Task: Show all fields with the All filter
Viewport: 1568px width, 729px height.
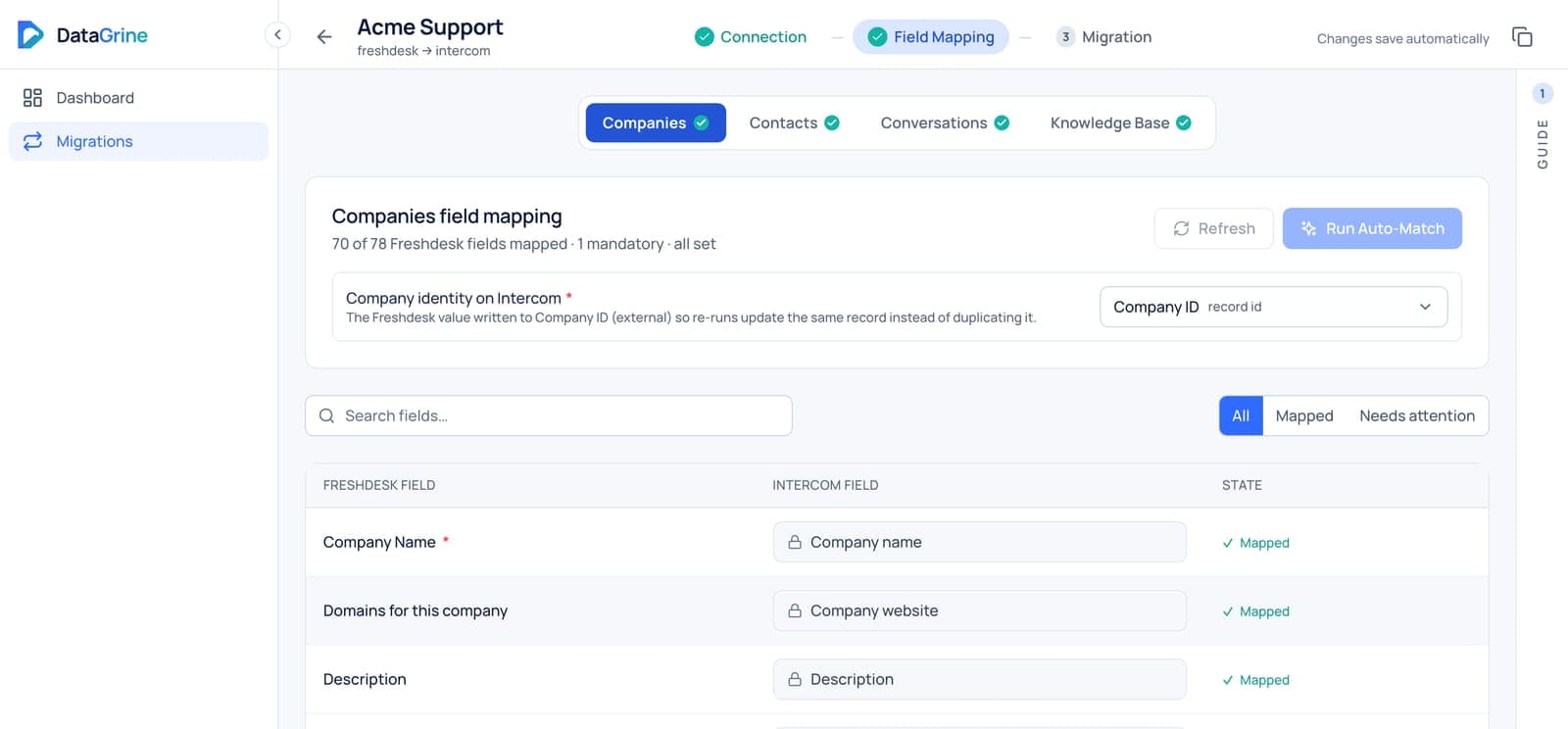Action: pyautogui.click(x=1241, y=415)
